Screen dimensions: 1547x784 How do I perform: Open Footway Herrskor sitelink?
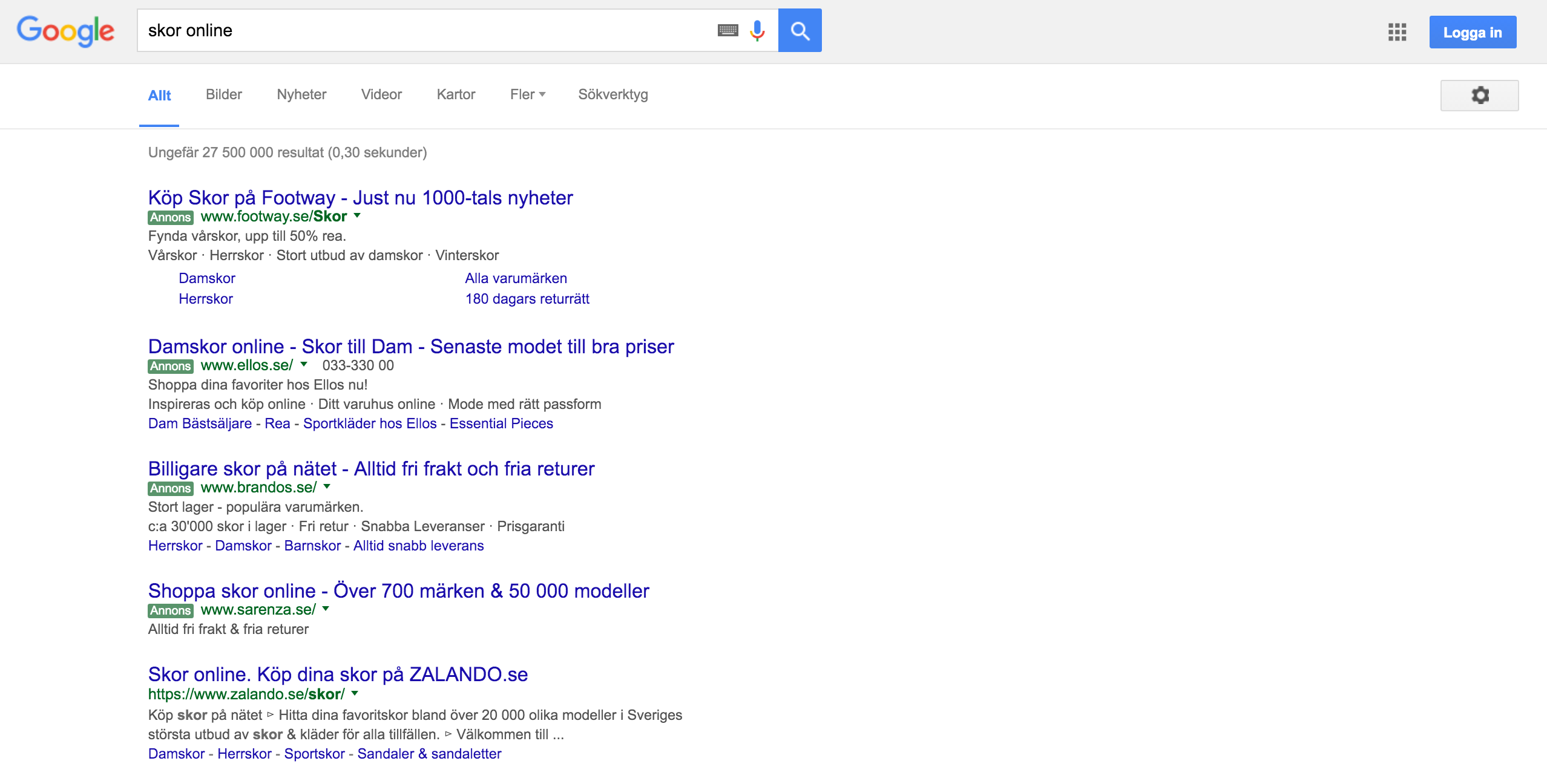(x=206, y=299)
